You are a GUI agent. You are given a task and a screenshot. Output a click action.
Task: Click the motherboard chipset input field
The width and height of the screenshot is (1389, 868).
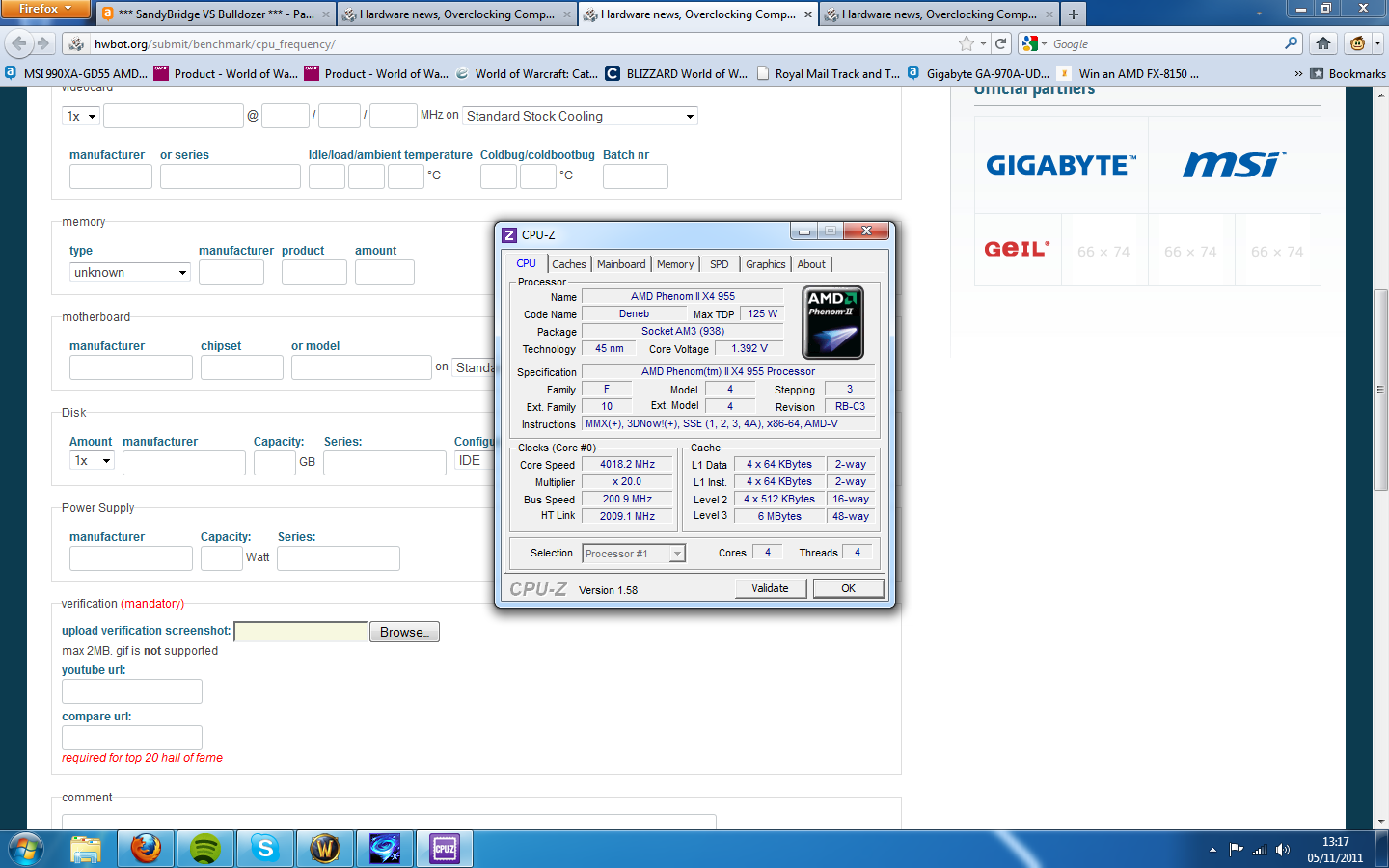pyautogui.click(x=242, y=367)
